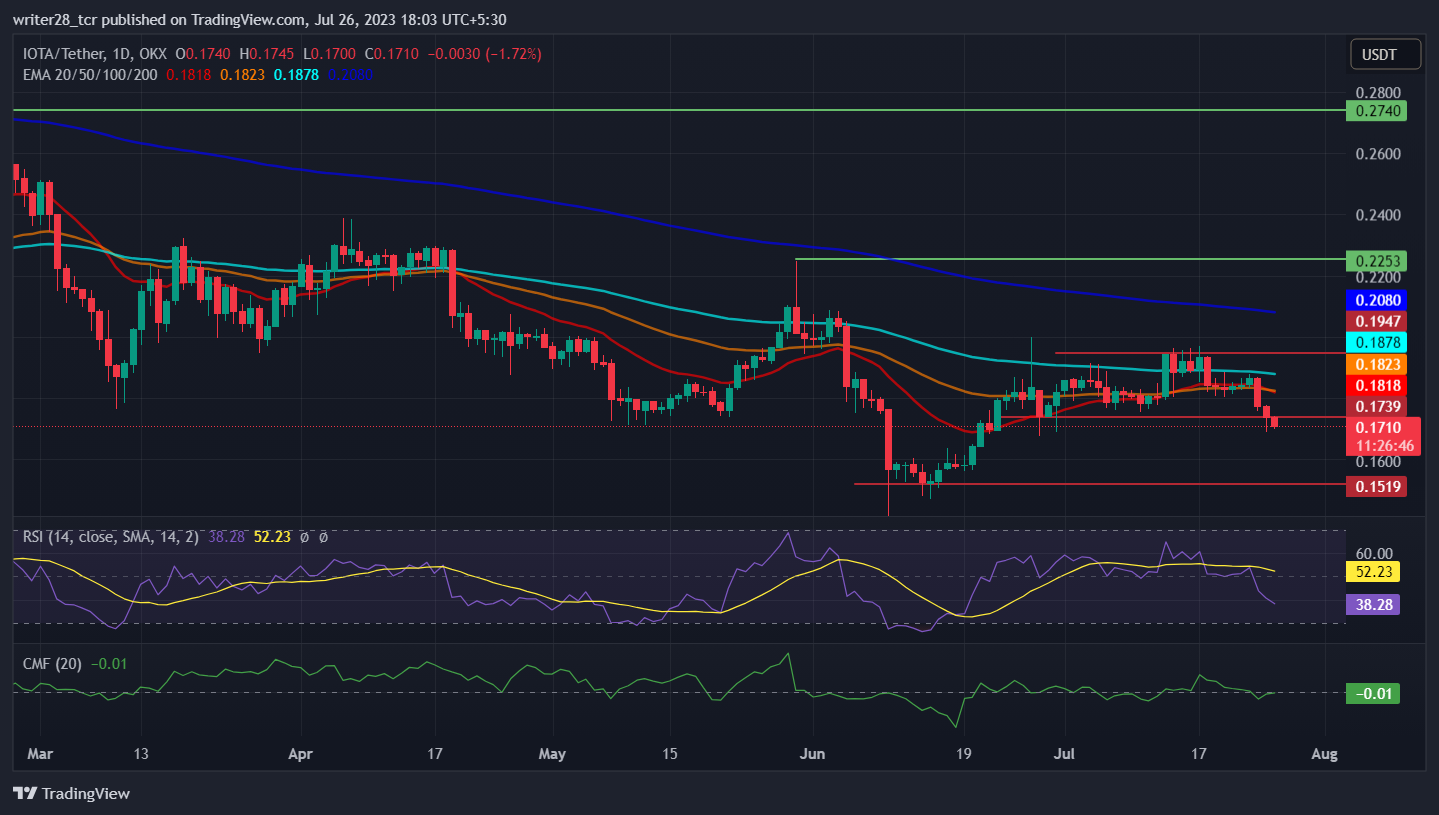Click the C0.1710 close value
This screenshot has height=815, width=1439.
point(392,54)
